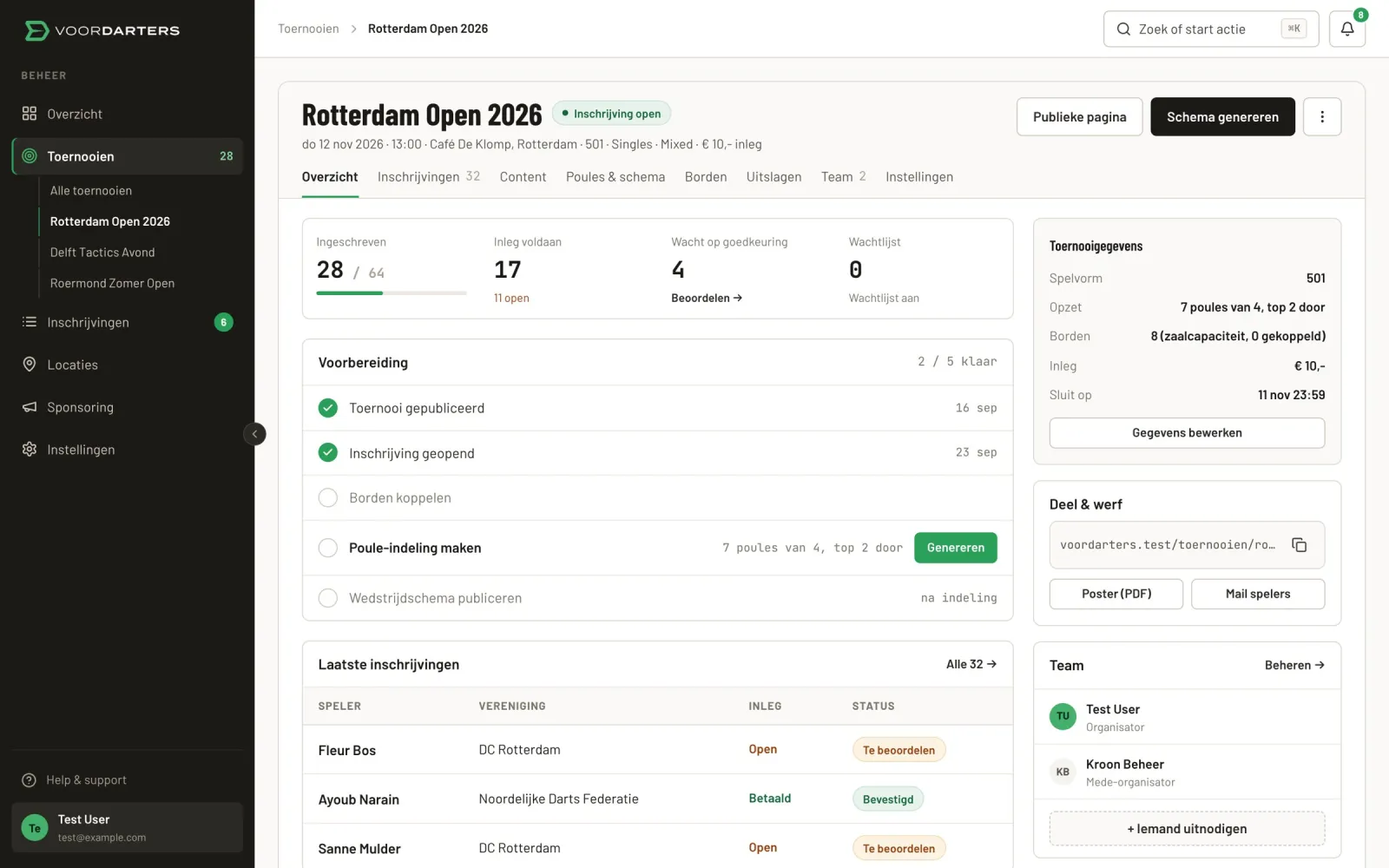Open Help & support
1389x868 pixels.
75,780
